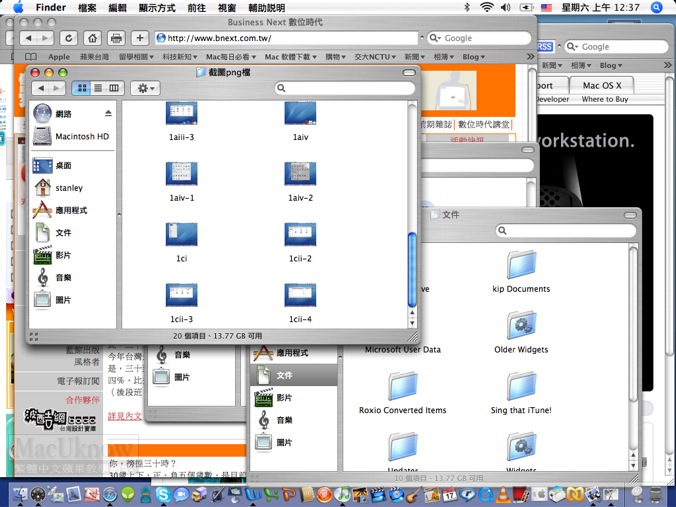Viewport: 676px width, 507px height.
Task: Switch 截圖png檔 window to column view
Action: pyautogui.click(x=114, y=88)
